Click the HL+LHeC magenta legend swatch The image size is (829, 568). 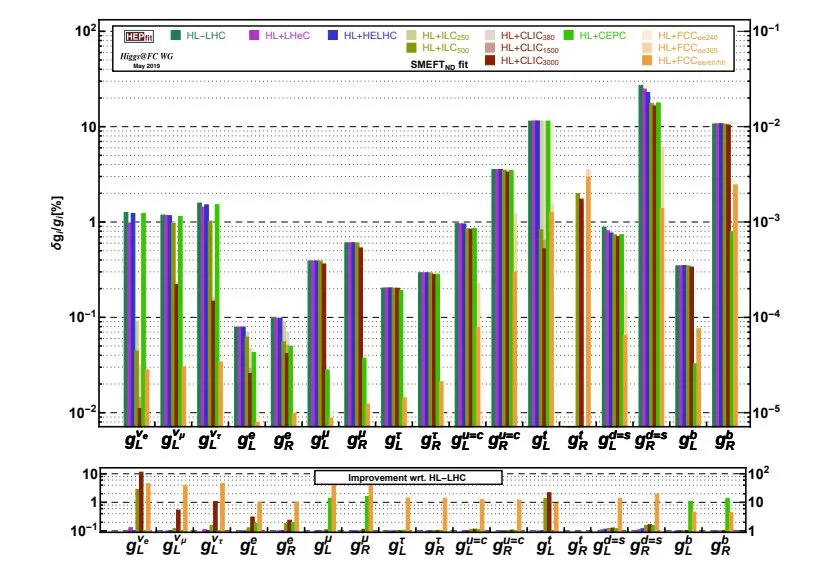point(254,35)
